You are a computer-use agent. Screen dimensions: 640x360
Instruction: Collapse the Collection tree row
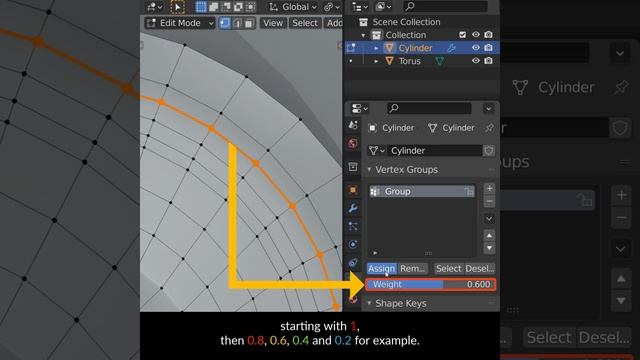363,35
